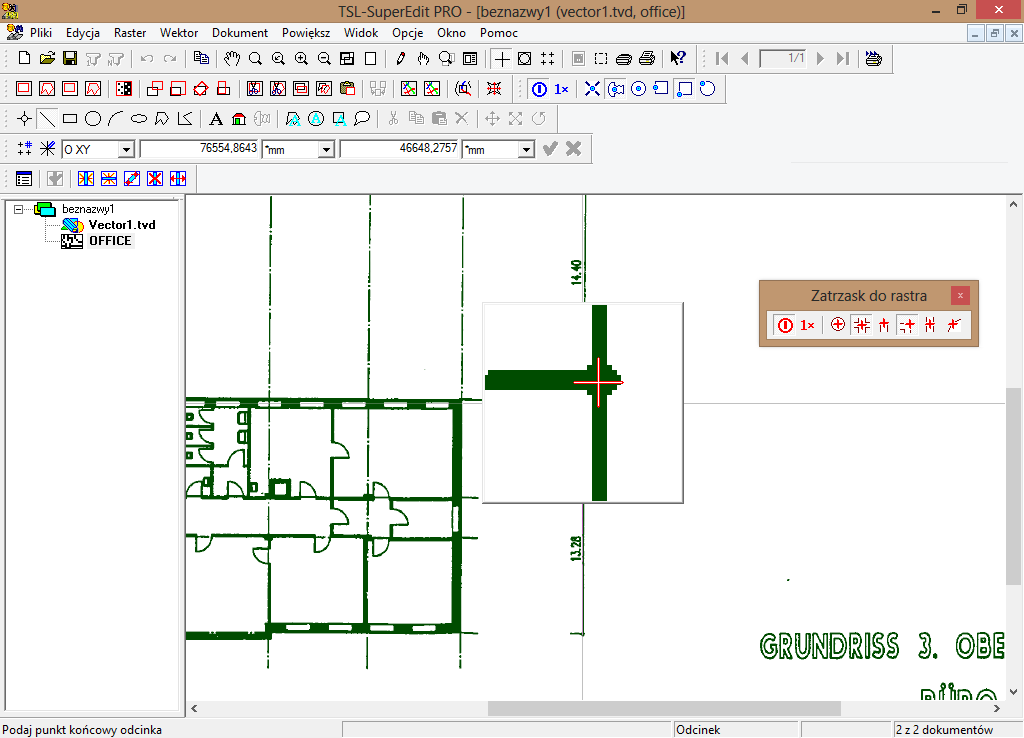Open the Wektor menu
Image resolution: width=1024 pixels, height=738 pixels.
(x=179, y=32)
